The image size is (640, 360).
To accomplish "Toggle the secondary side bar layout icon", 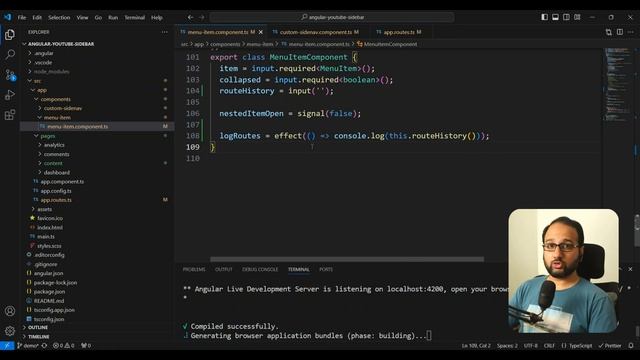I will [567, 17].
